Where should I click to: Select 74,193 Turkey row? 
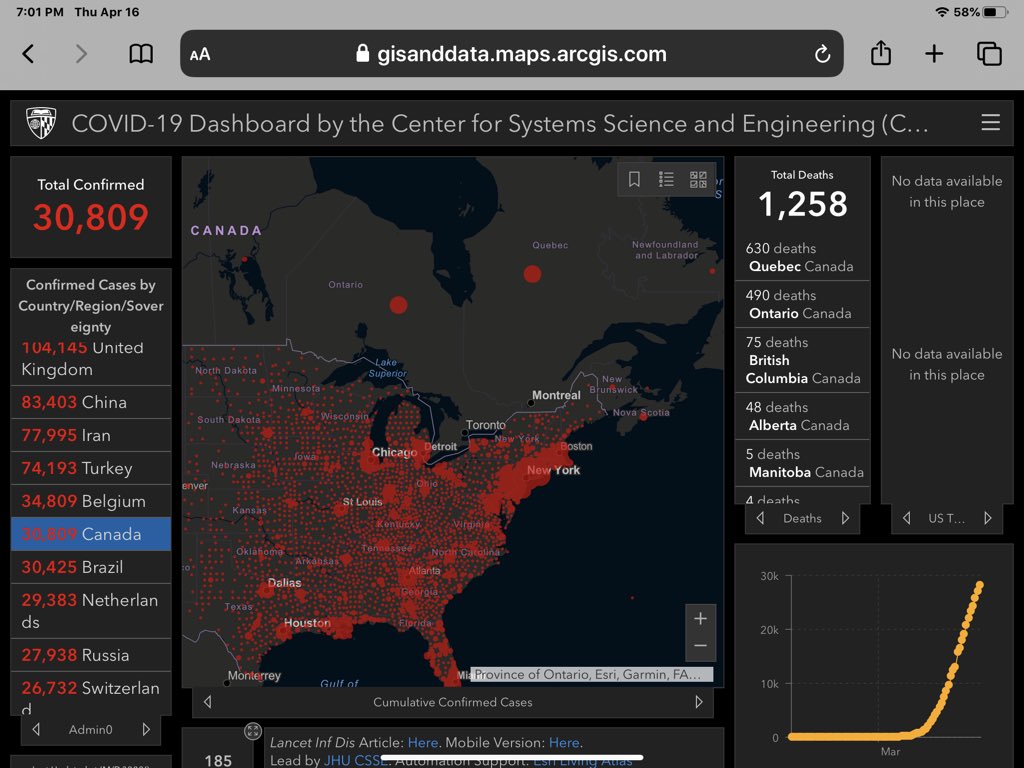(x=91, y=468)
